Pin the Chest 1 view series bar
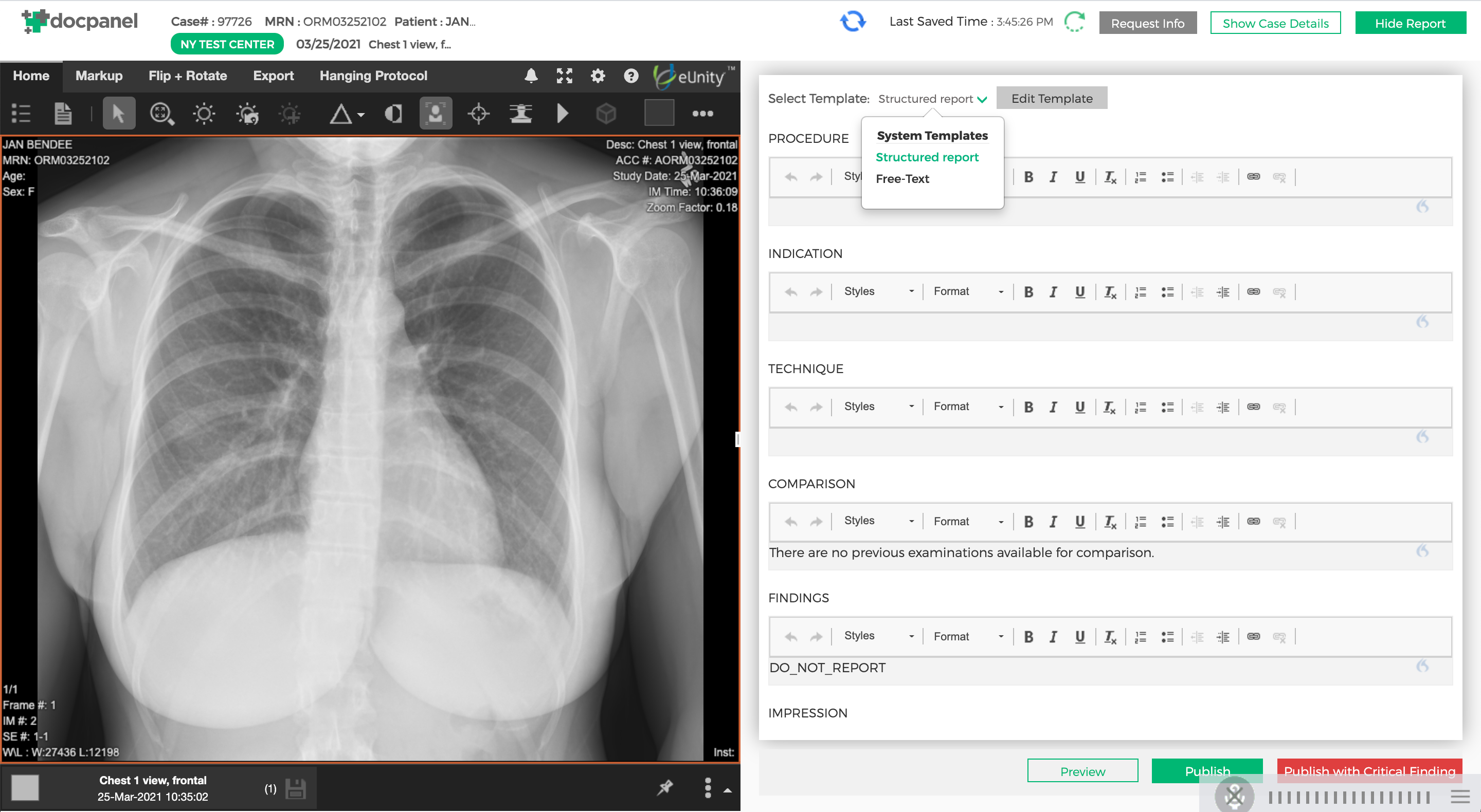The image size is (1481, 812). pyautogui.click(x=665, y=787)
